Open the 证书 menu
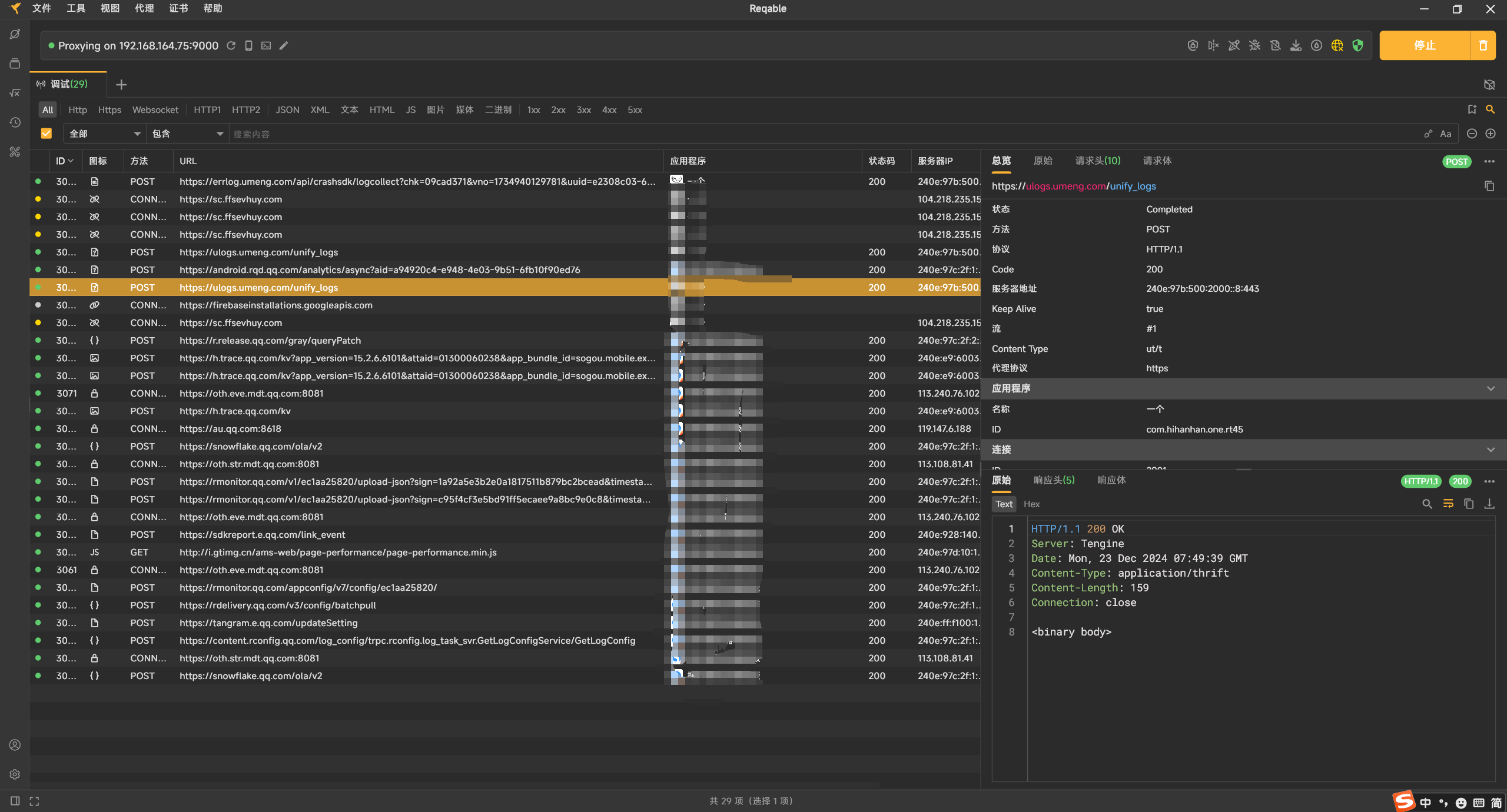The width and height of the screenshot is (1507, 812). coord(178,8)
